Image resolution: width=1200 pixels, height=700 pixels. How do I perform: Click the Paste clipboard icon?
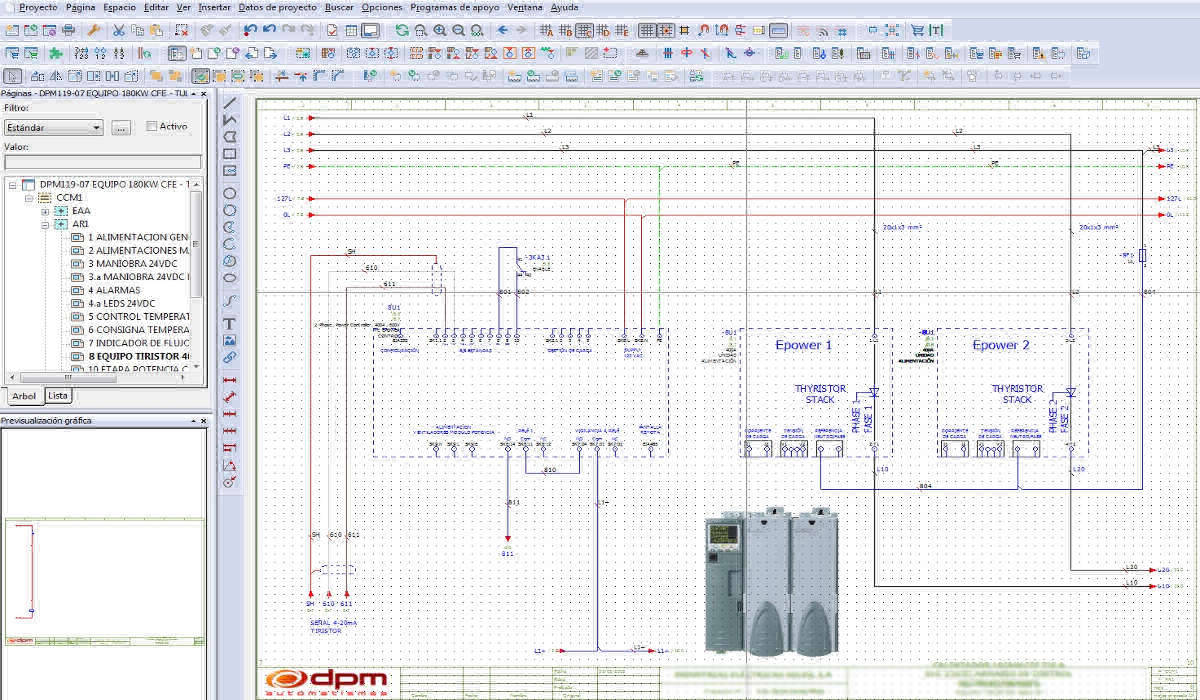[x=156, y=30]
